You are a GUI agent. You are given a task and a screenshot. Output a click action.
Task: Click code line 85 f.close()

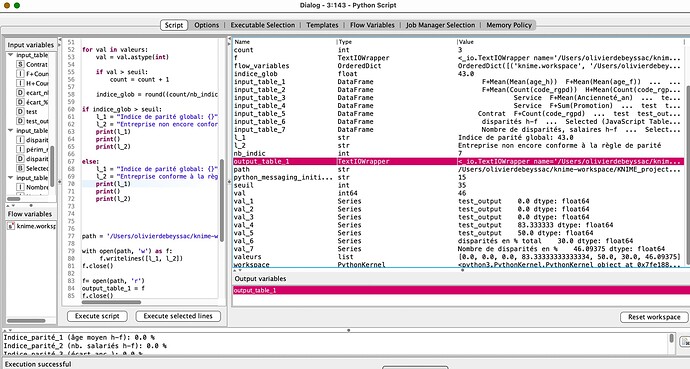(97, 296)
